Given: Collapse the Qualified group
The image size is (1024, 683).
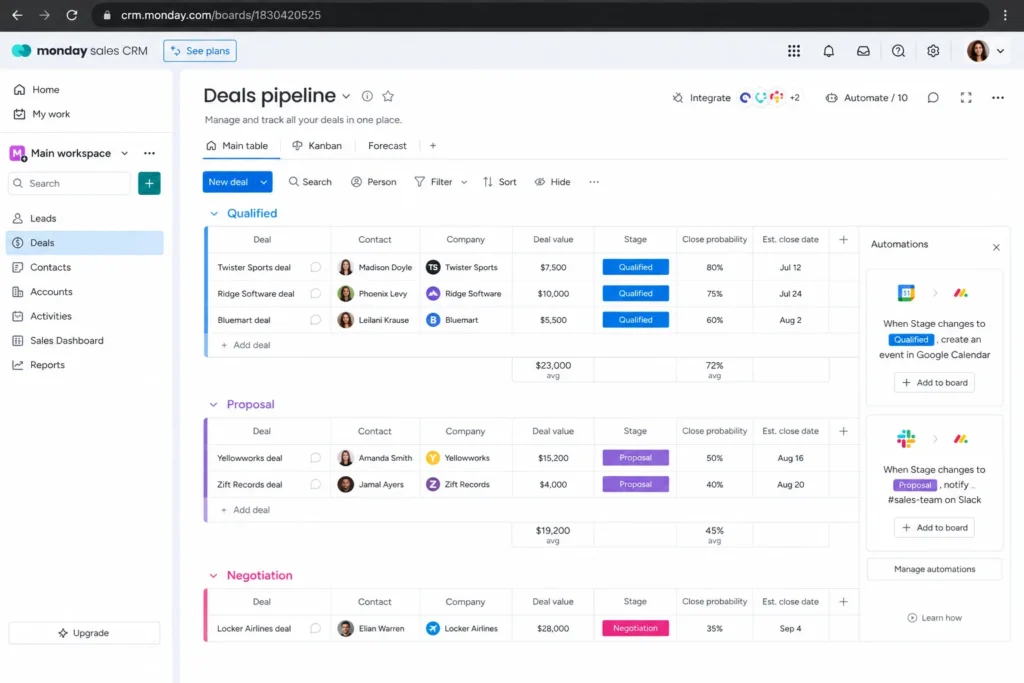Looking at the screenshot, I should [214, 214].
